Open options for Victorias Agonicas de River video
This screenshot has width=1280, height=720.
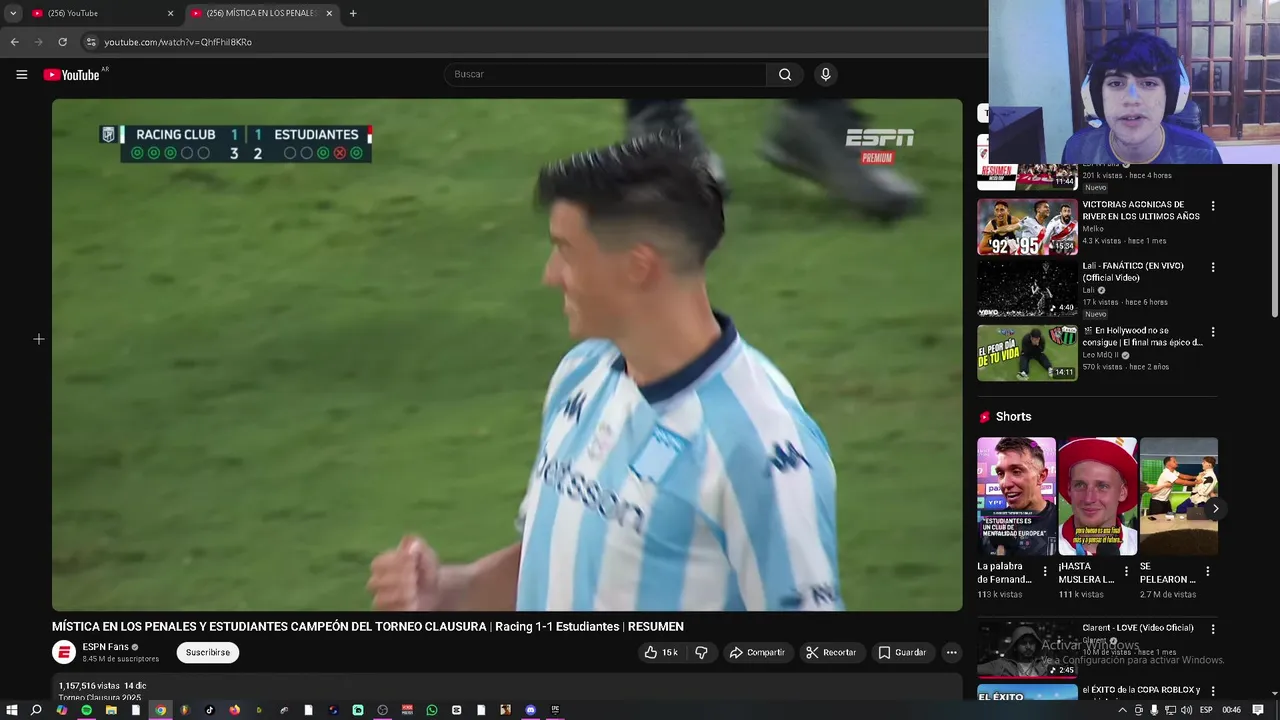click(x=1213, y=206)
